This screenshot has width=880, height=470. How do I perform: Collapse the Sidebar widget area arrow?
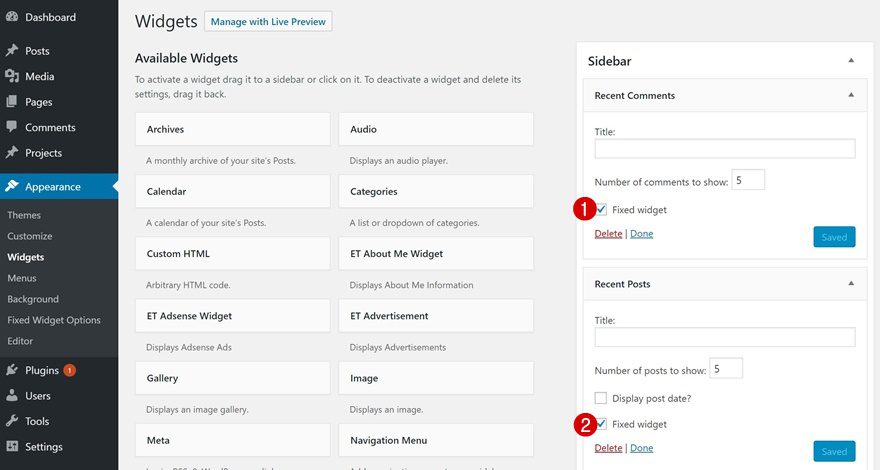click(851, 61)
